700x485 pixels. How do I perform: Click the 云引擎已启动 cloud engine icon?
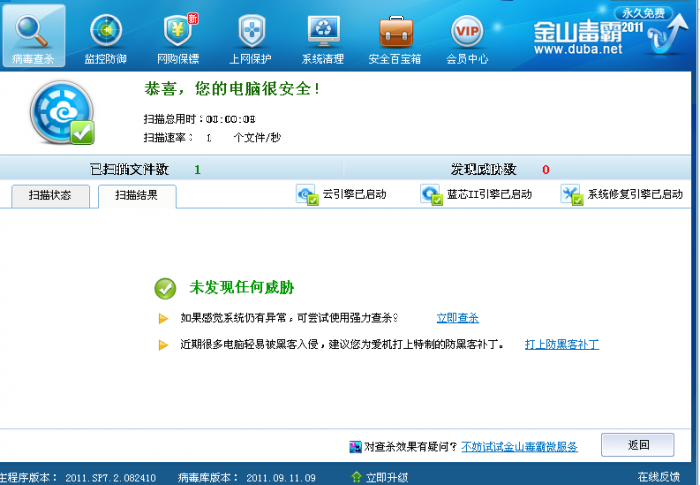point(307,195)
